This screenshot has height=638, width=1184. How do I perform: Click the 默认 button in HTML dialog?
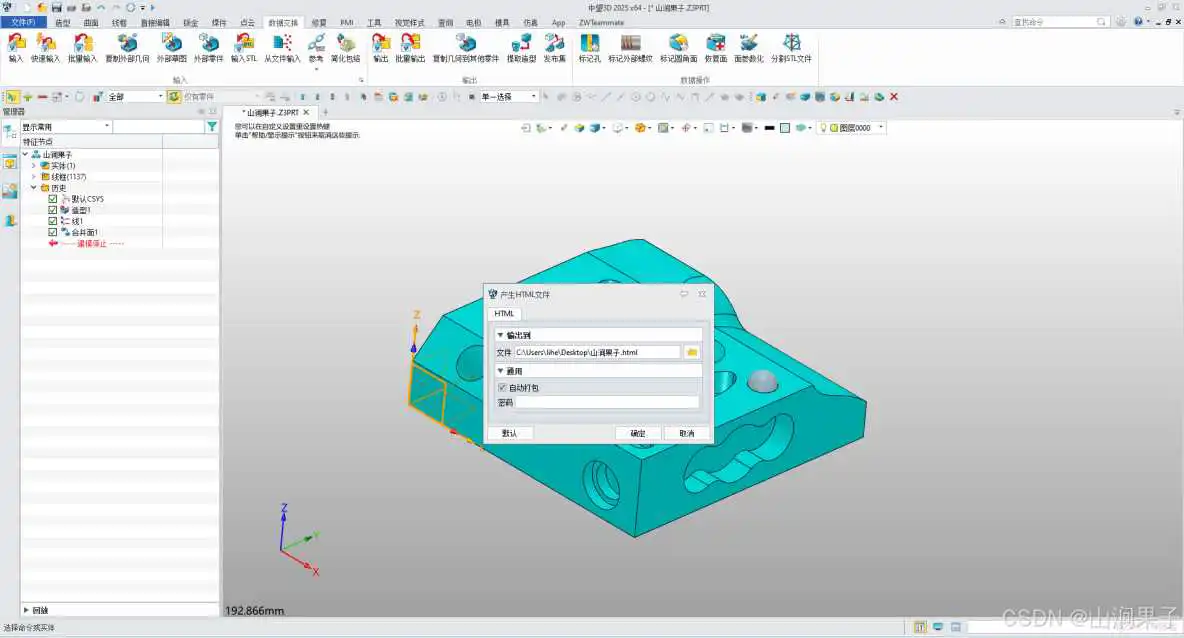point(510,433)
